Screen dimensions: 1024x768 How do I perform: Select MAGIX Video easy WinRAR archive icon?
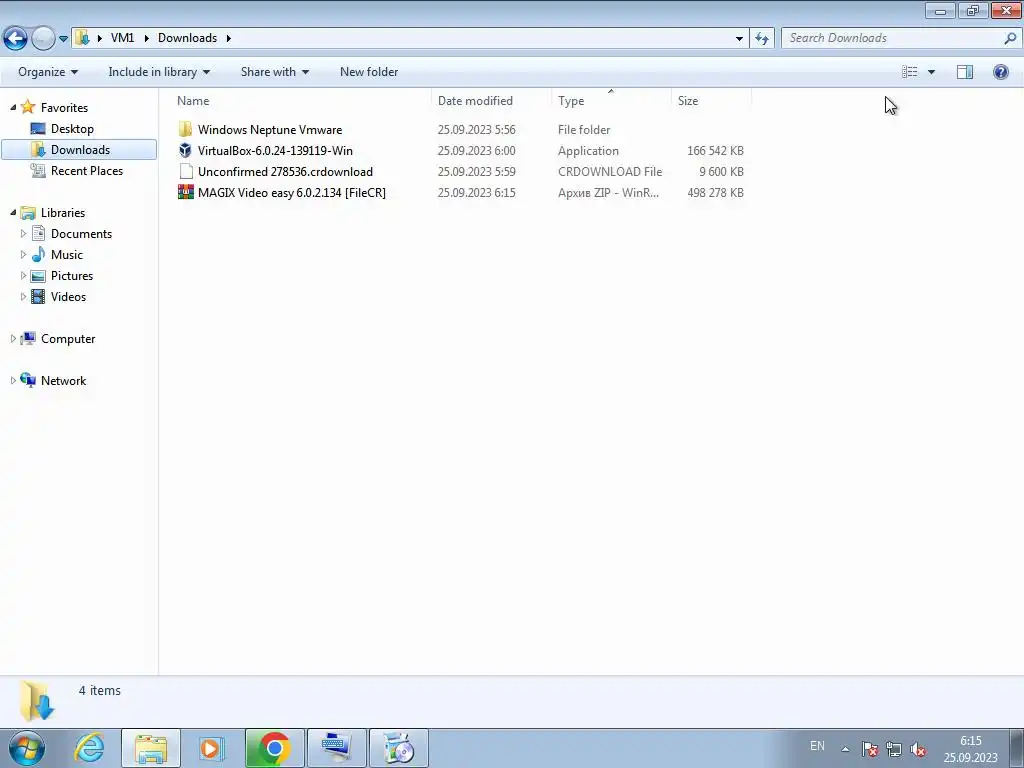185,192
